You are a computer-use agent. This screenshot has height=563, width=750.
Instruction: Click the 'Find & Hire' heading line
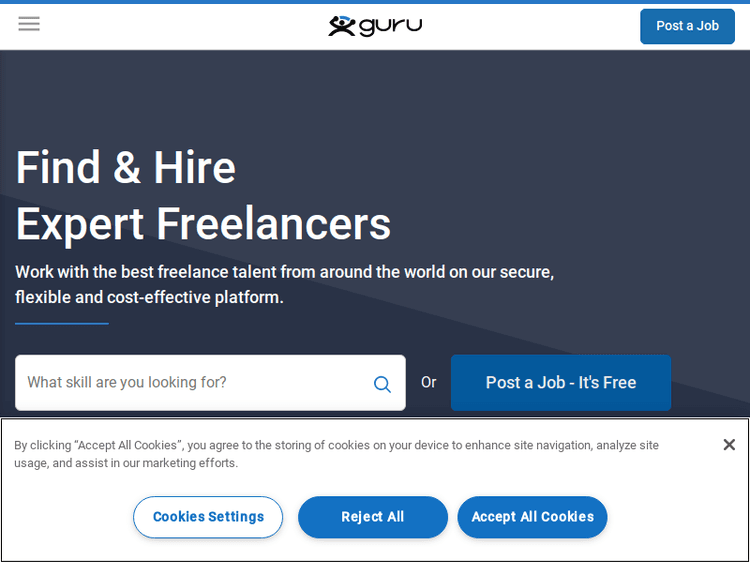coord(126,168)
